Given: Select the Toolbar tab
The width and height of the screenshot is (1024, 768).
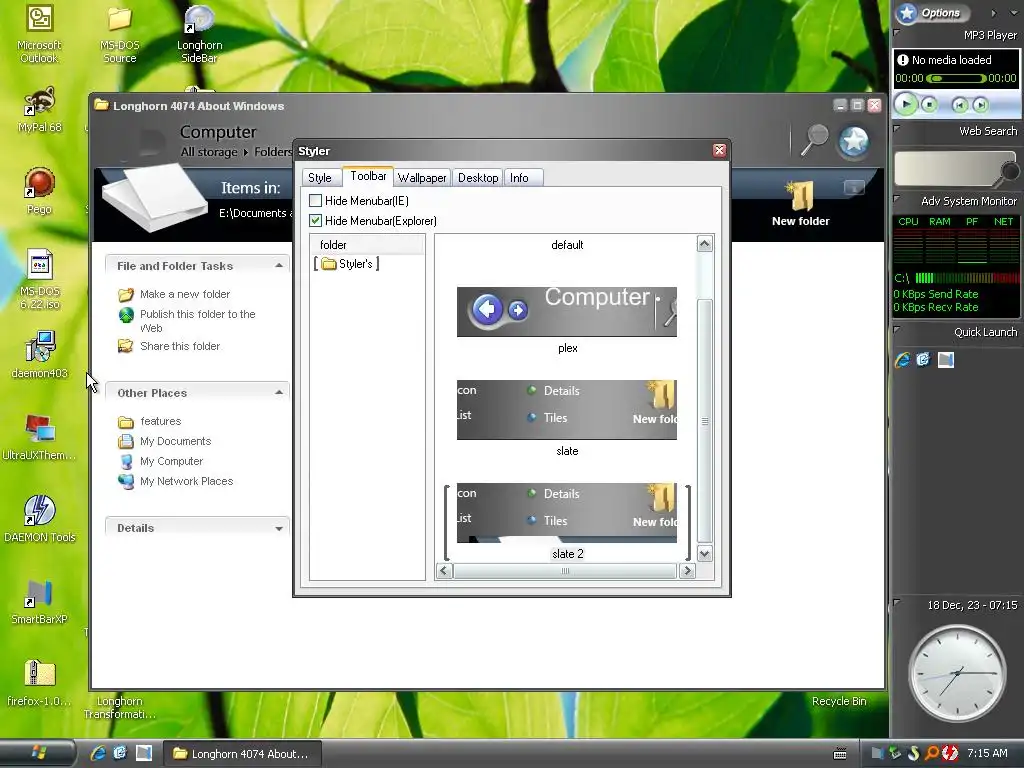Looking at the screenshot, I should pyautogui.click(x=368, y=176).
